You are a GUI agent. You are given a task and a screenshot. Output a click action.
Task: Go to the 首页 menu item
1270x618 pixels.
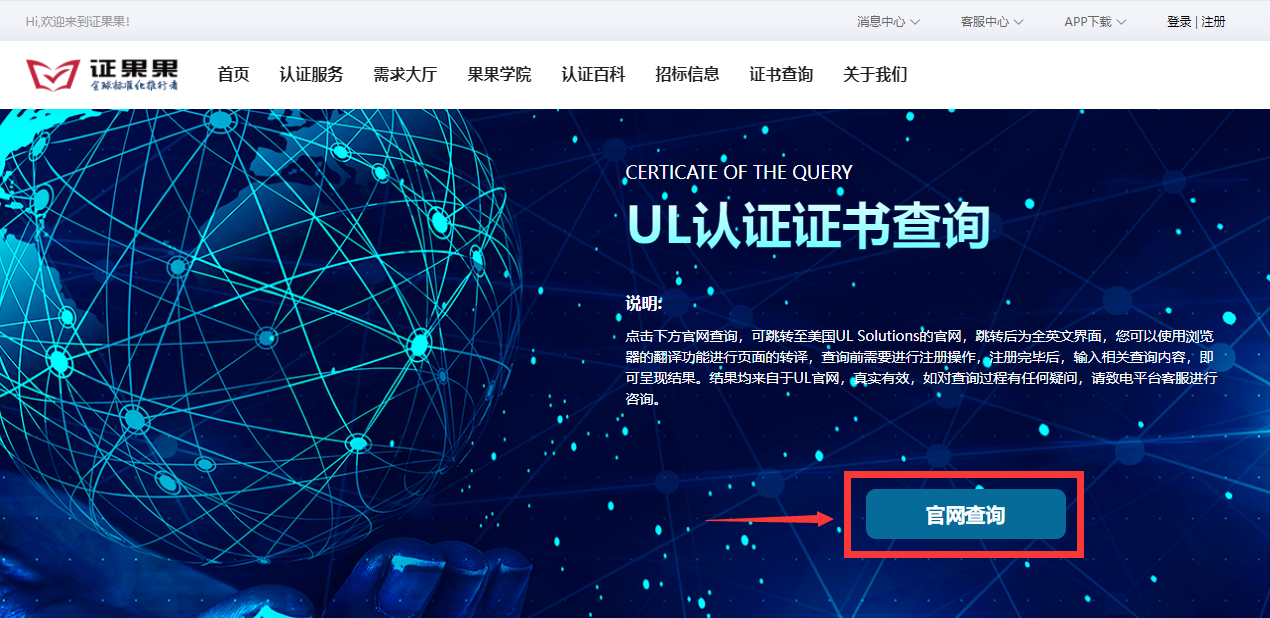[x=233, y=74]
